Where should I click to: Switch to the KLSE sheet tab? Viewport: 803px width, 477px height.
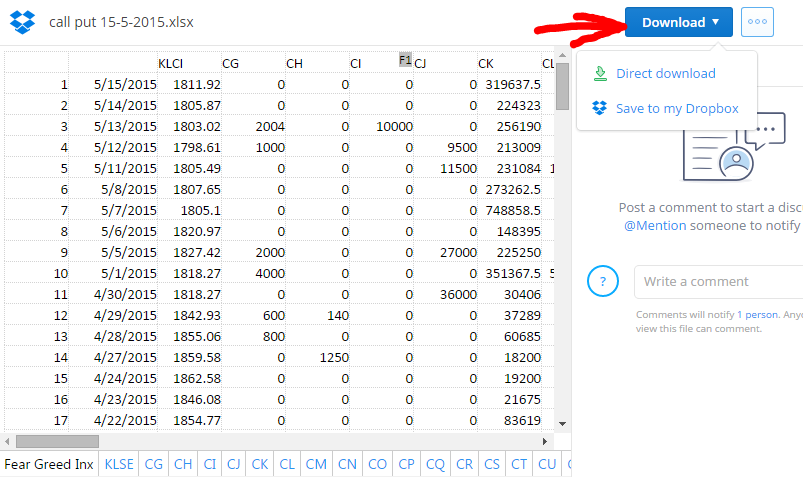click(119, 464)
